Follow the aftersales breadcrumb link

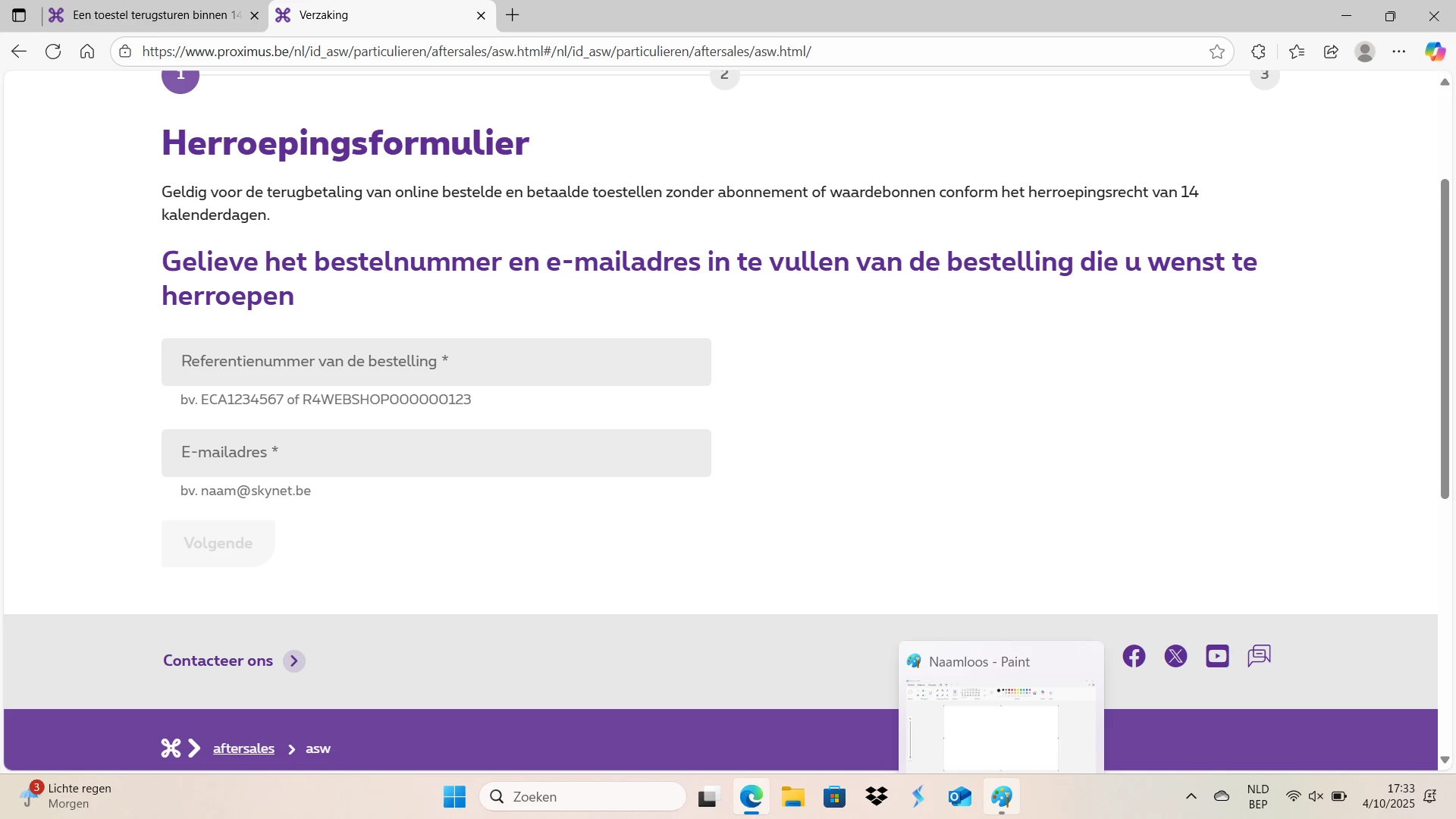click(x=243, y=748)
